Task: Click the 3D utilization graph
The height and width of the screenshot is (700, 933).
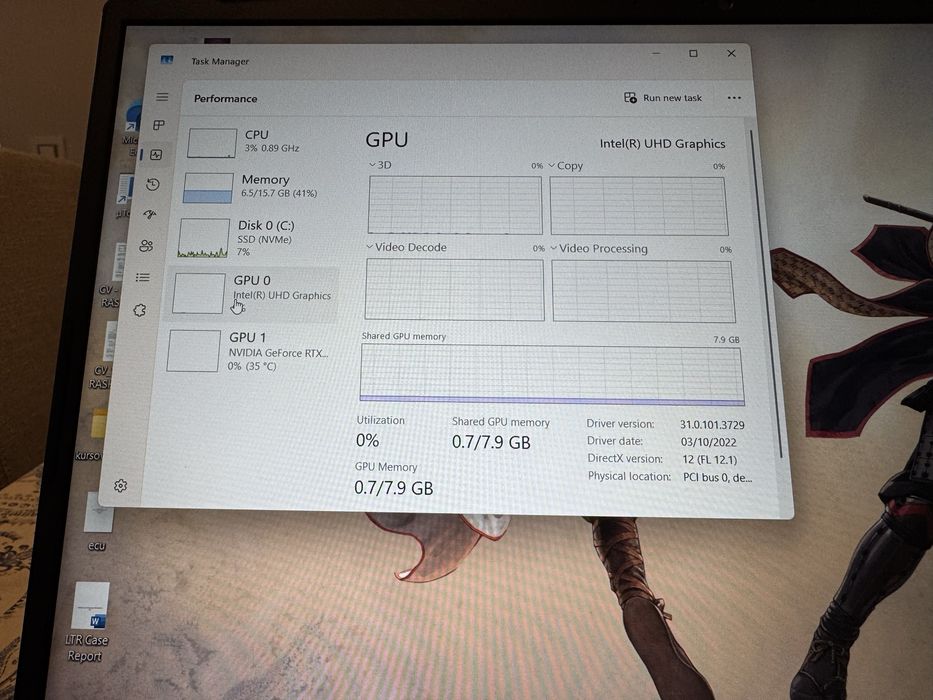Action: (455, 205)
